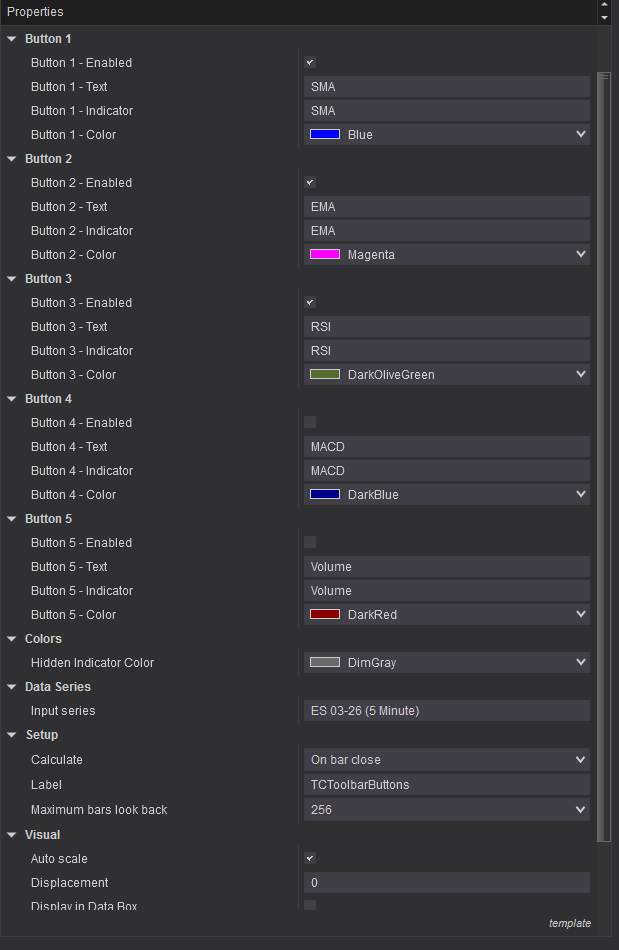Enable the Button 4 checkbox
Screen dimensions: 619x950
310,423
